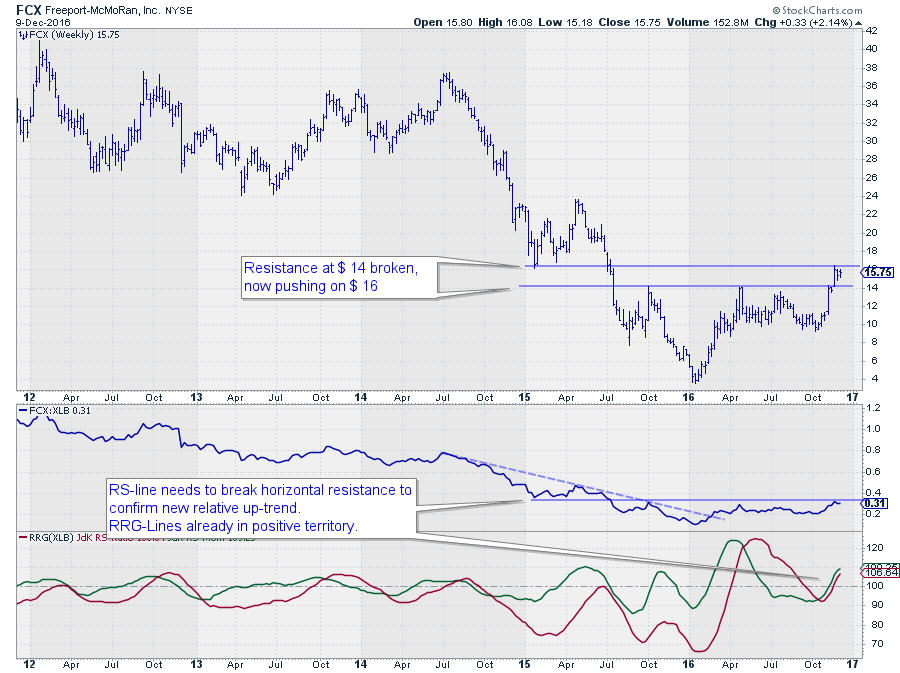Click the FCX (Weekly) 15.75 legend label

tap(74, 35)
